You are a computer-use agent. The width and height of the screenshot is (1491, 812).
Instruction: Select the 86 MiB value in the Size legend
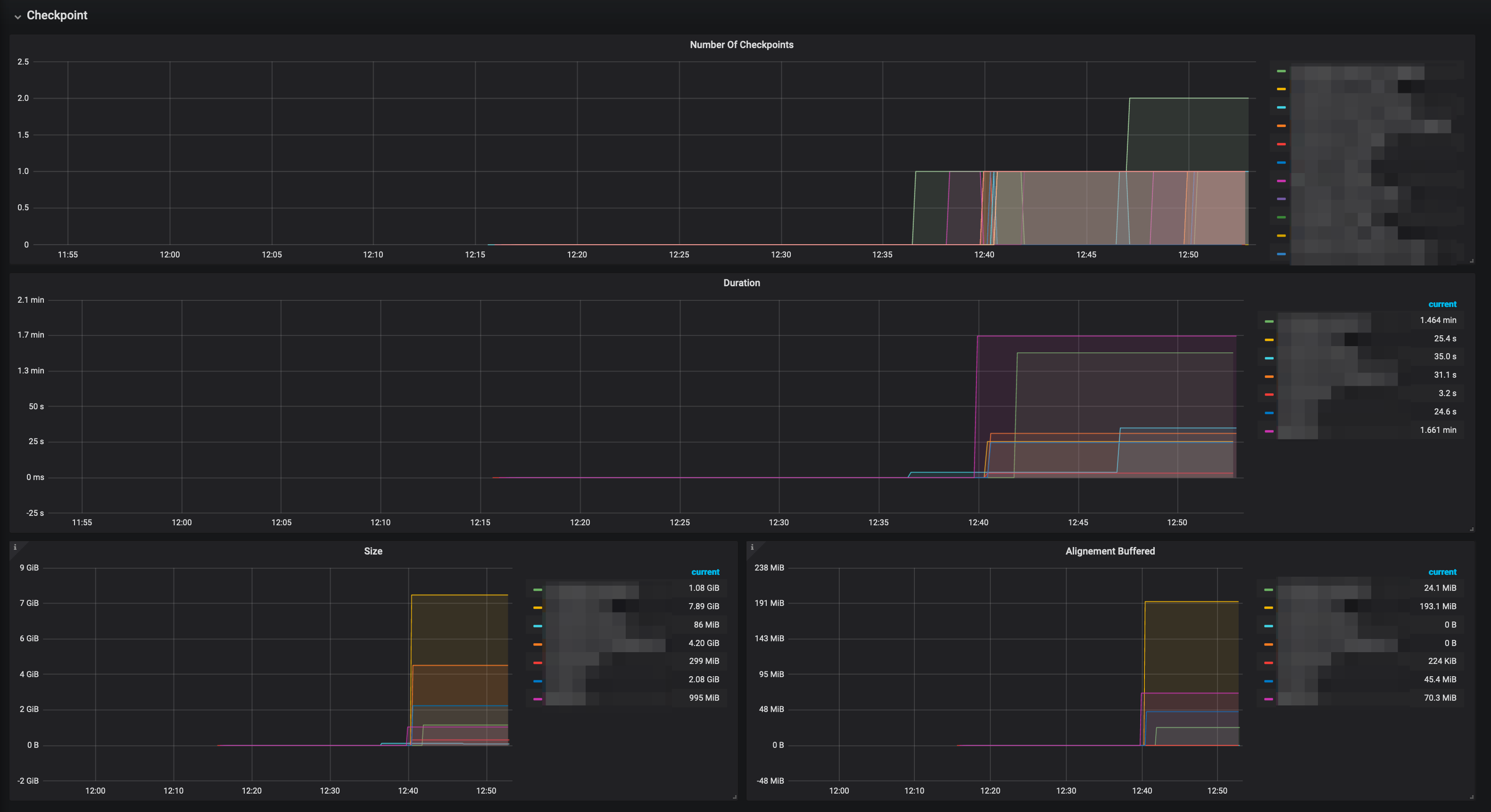point(706,624)
